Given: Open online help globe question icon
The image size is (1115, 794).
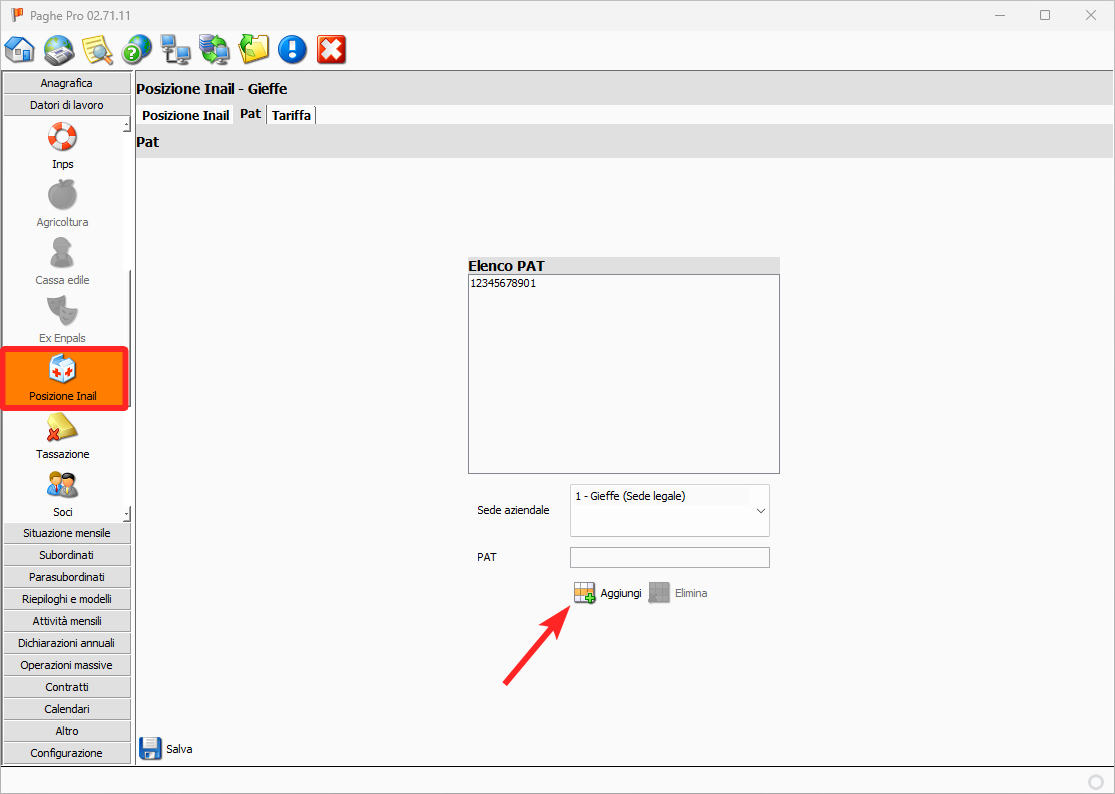Looking at the screenshot, I should coord(137,49).
